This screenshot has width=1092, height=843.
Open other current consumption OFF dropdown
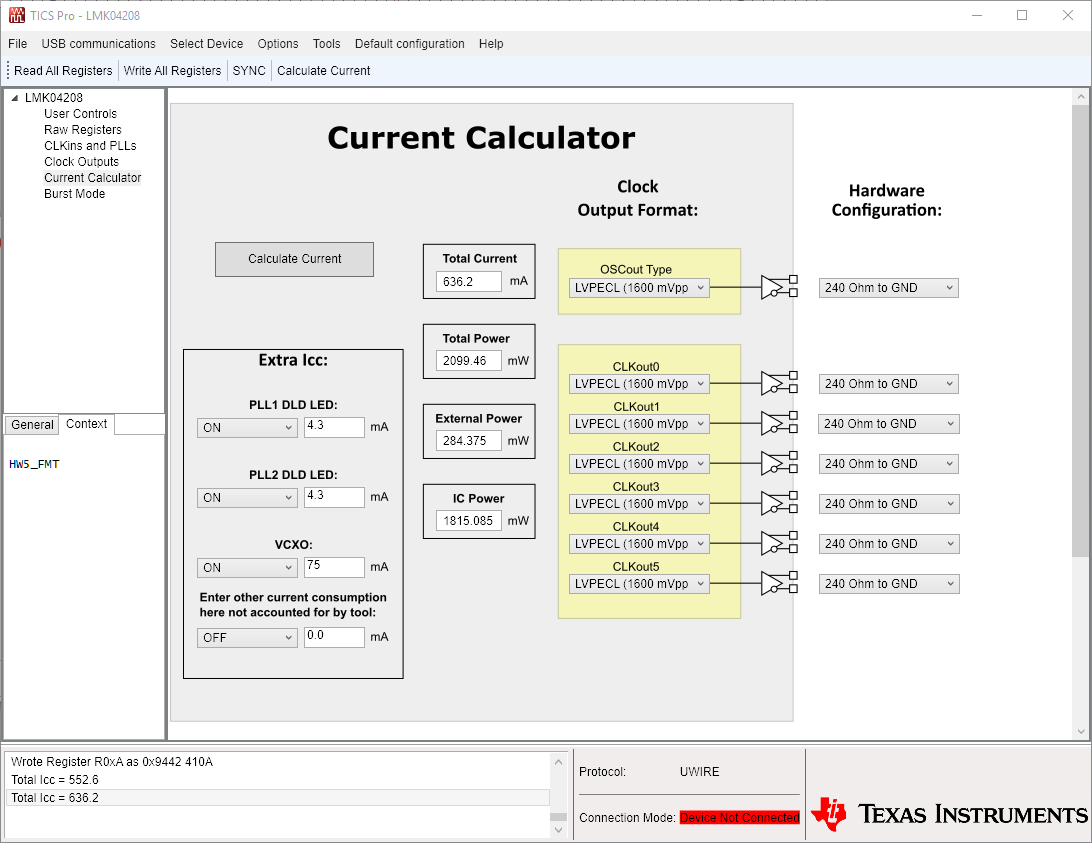(x=247, y=637)
